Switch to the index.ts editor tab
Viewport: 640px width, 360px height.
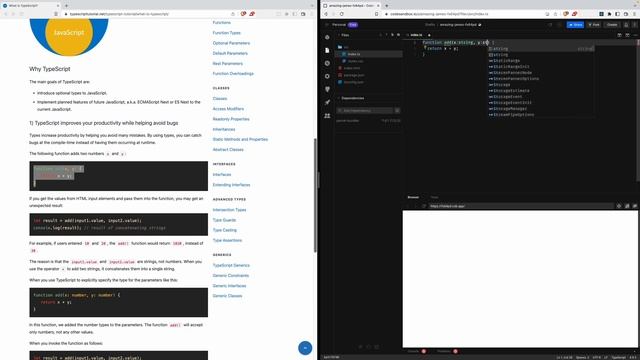pos(416,35)
